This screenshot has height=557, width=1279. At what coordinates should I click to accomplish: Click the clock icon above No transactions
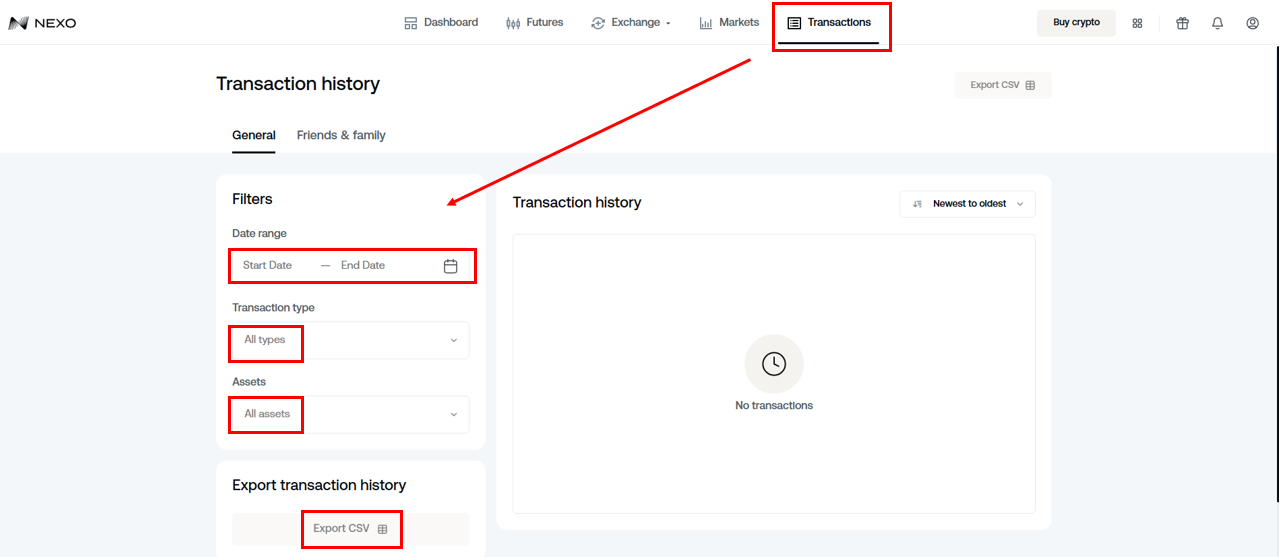tap(774, 364)
